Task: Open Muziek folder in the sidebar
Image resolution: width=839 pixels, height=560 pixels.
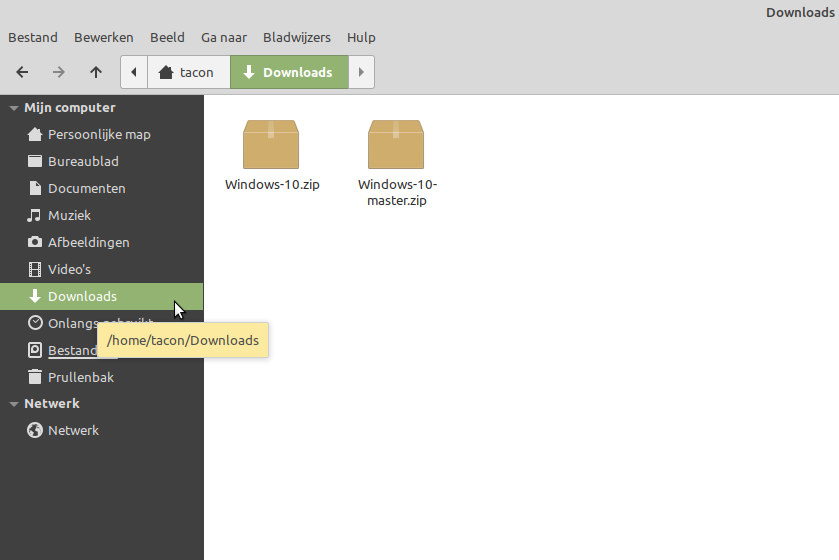Action: click(69, 215)
